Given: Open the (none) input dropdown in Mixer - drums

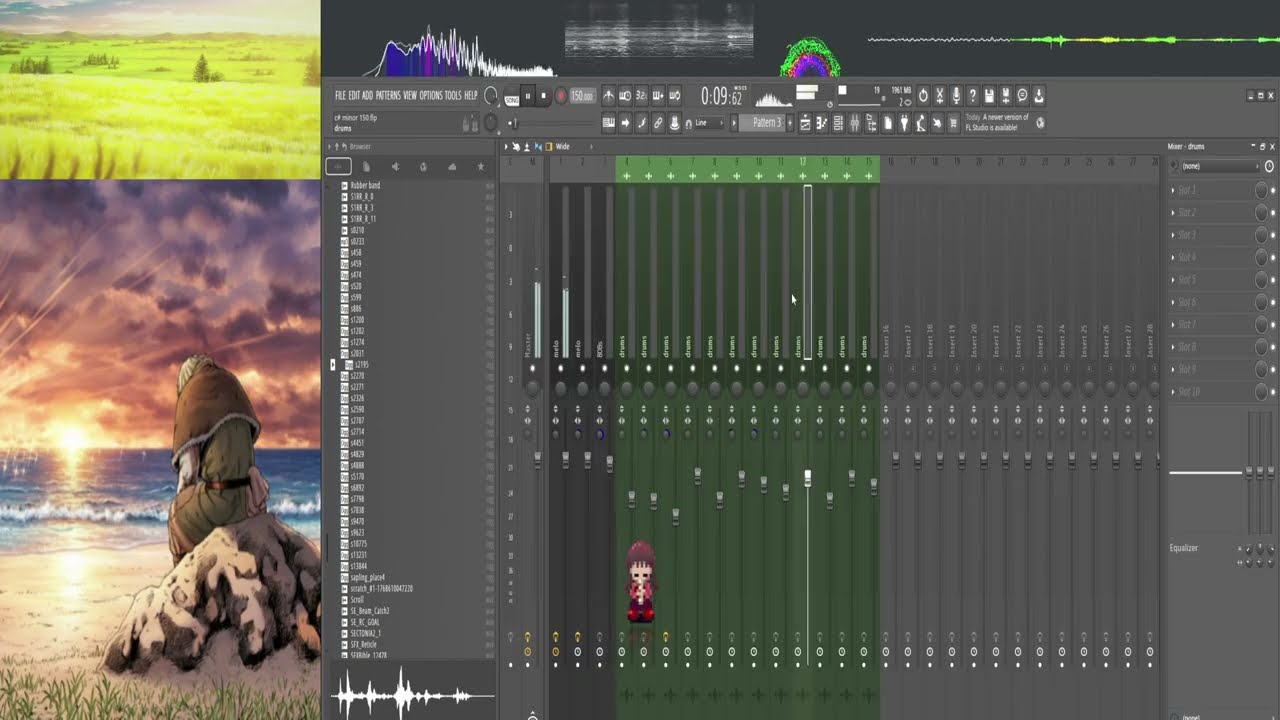Looking at the screenshot, I should coord(1219,166).
